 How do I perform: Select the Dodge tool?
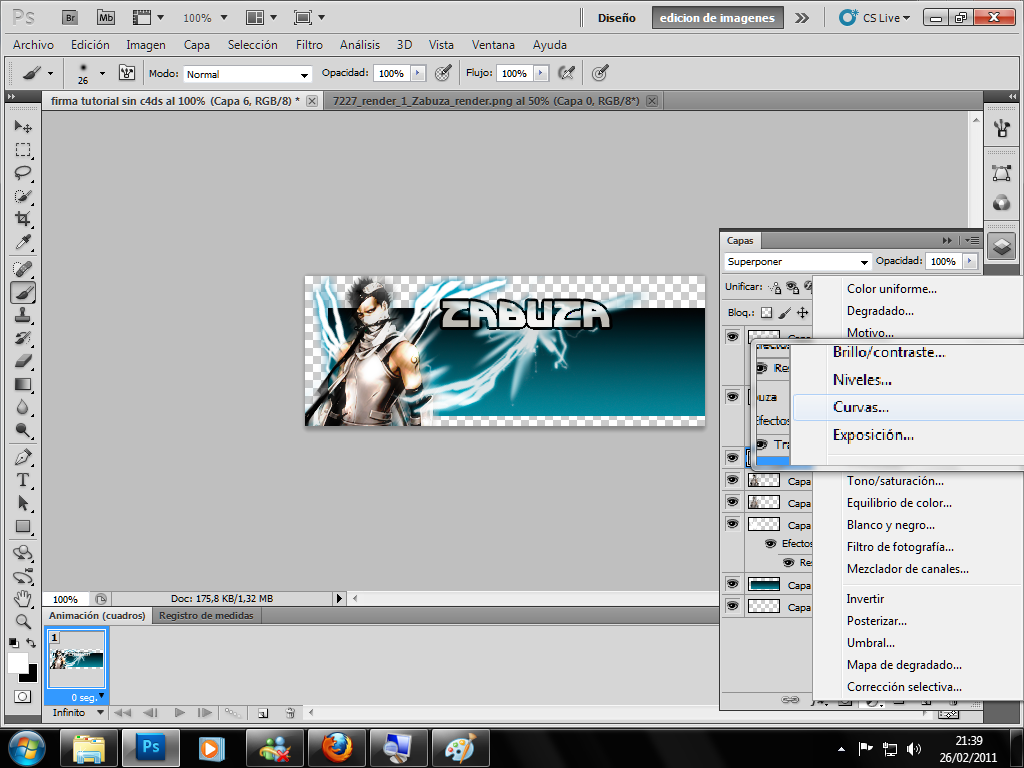23,430
